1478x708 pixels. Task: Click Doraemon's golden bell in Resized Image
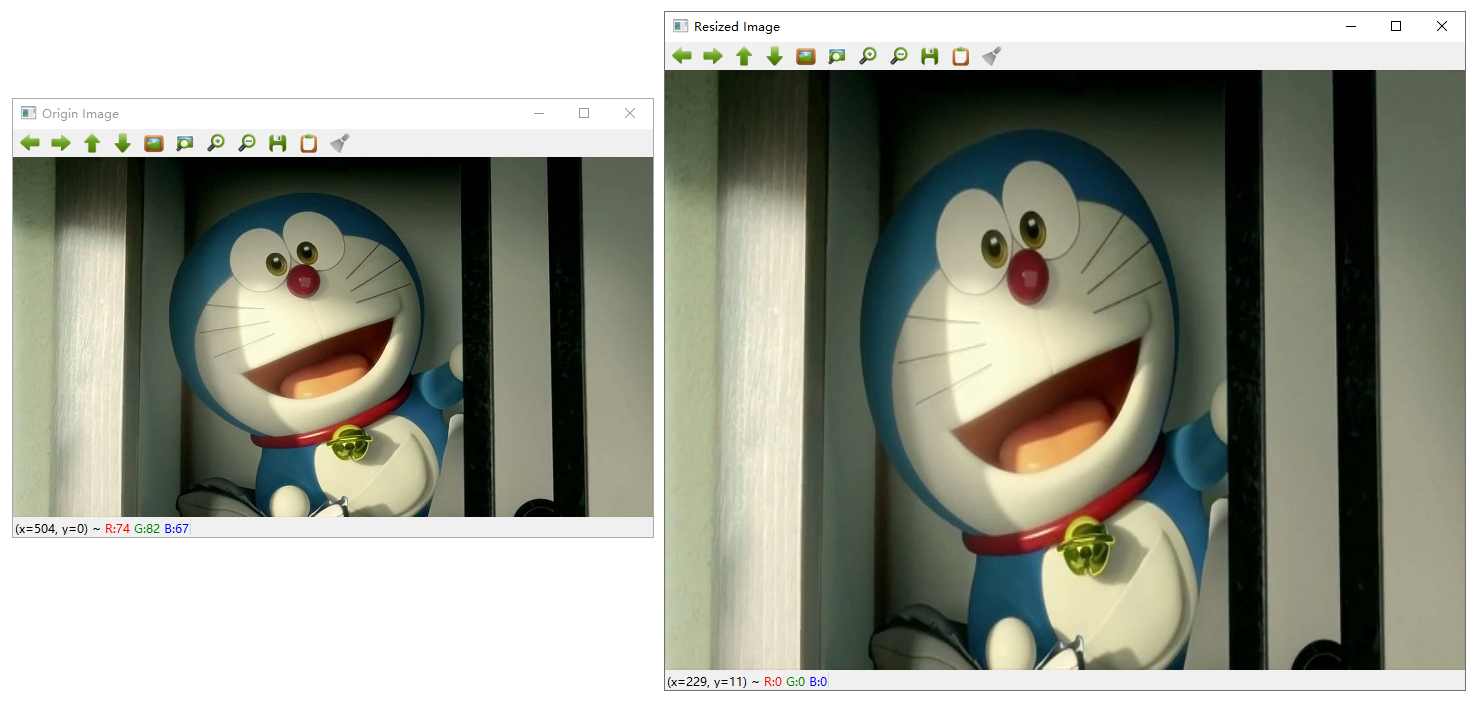pos(1087,545)
